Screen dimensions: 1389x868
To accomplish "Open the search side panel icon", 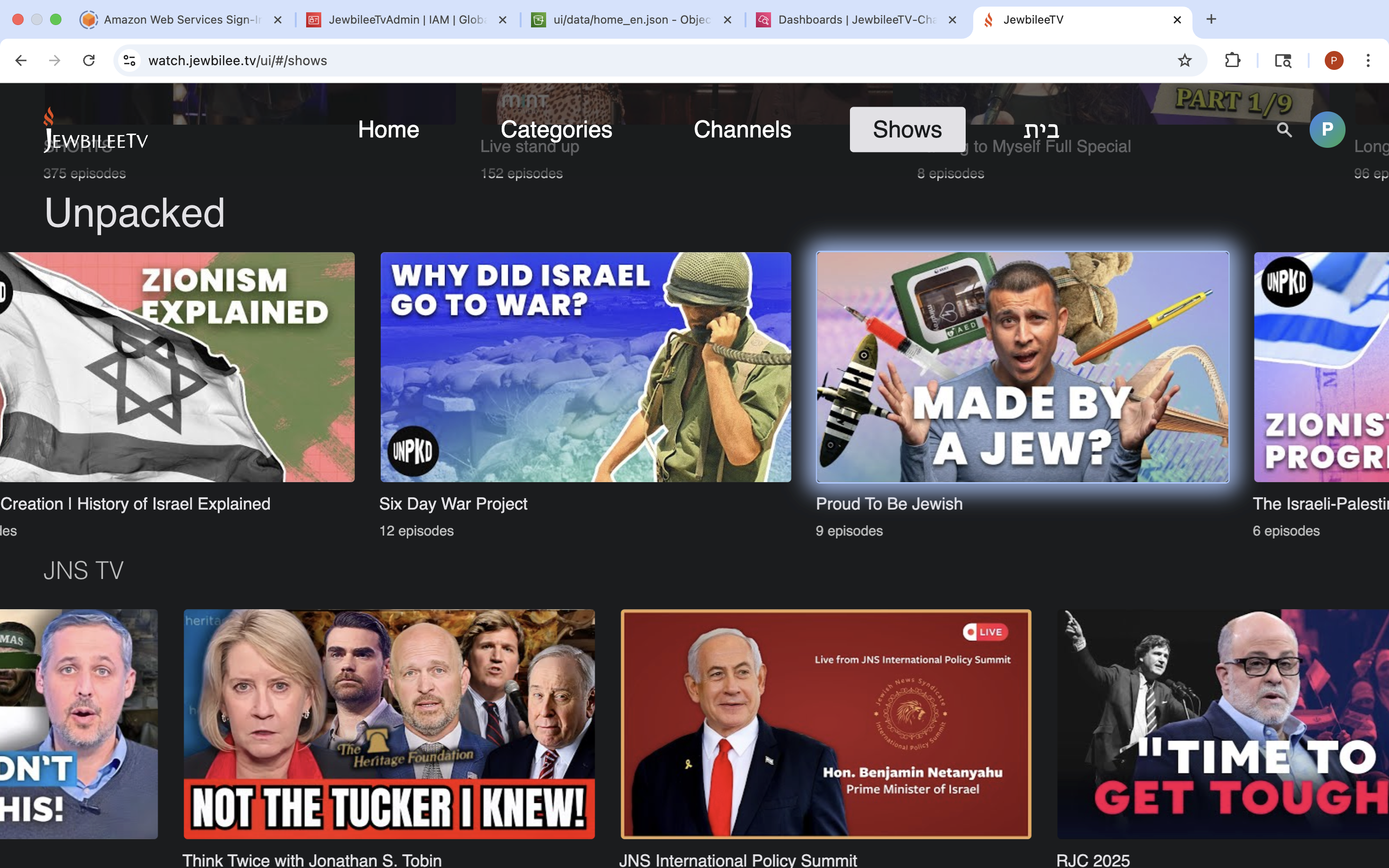I will 1283,60.
